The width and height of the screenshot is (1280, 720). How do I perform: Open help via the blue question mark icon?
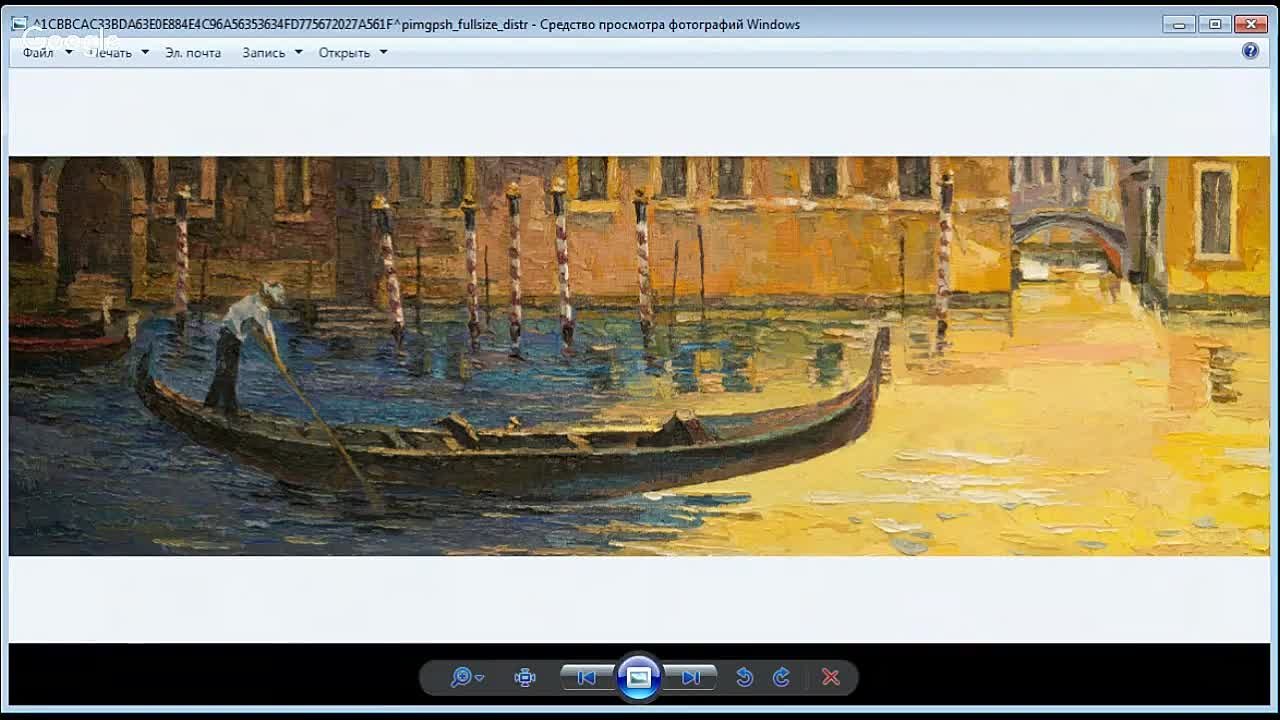[x=1250, y=51]
